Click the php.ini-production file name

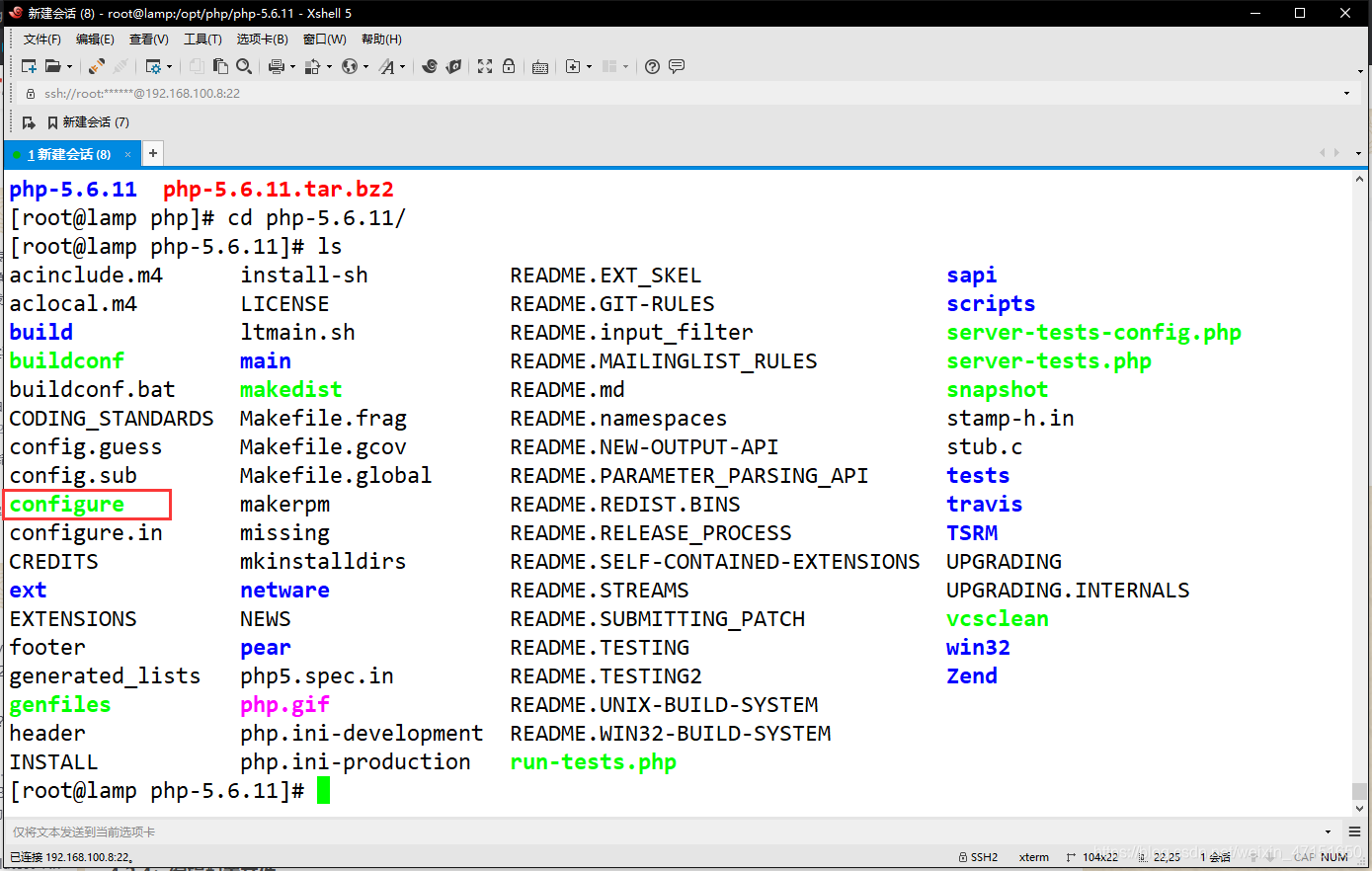[x=356, y=762]
